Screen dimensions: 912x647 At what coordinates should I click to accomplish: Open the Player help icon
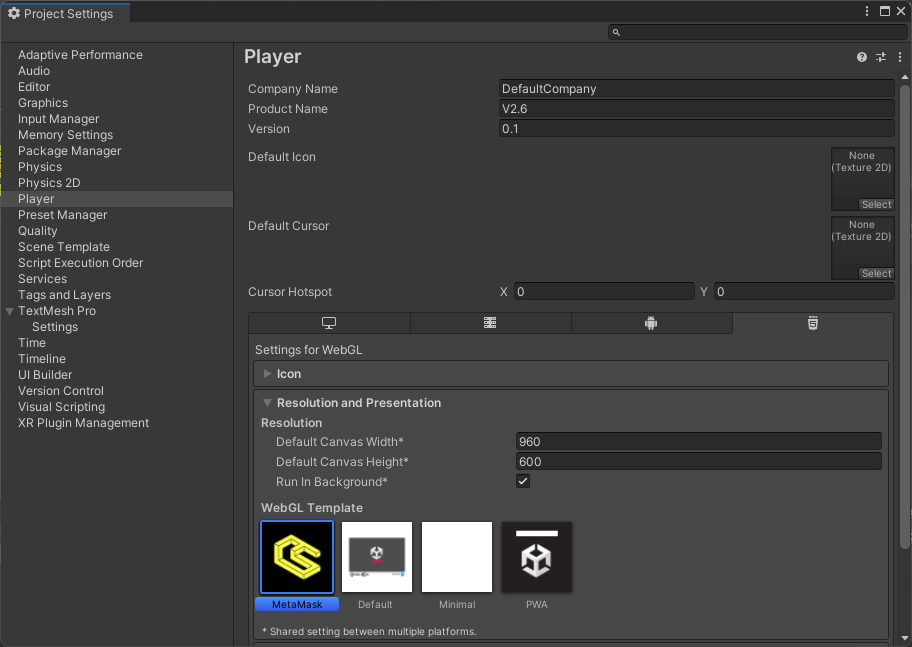[862, 58]
